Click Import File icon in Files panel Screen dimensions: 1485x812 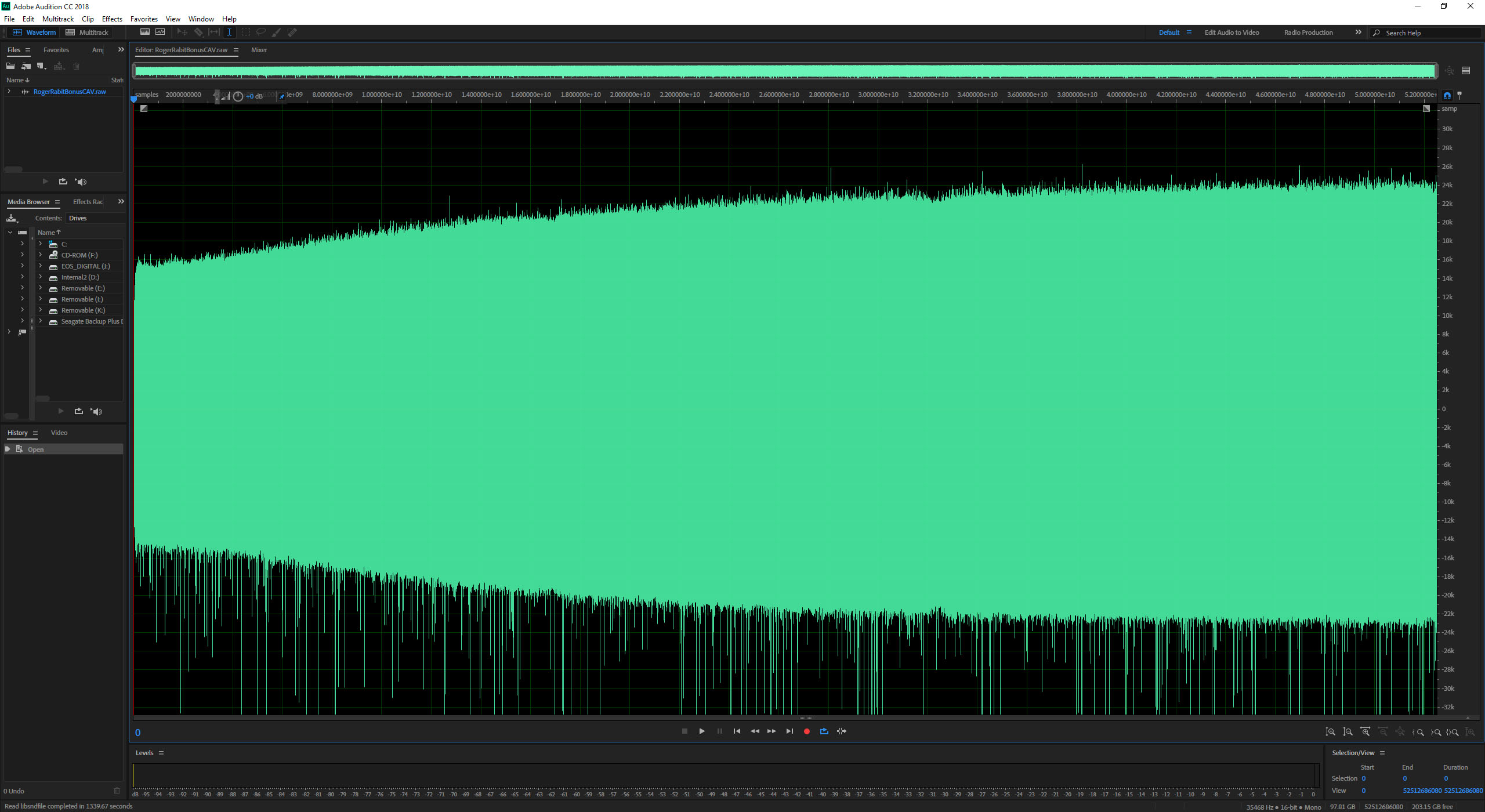(x=26, y=66)
